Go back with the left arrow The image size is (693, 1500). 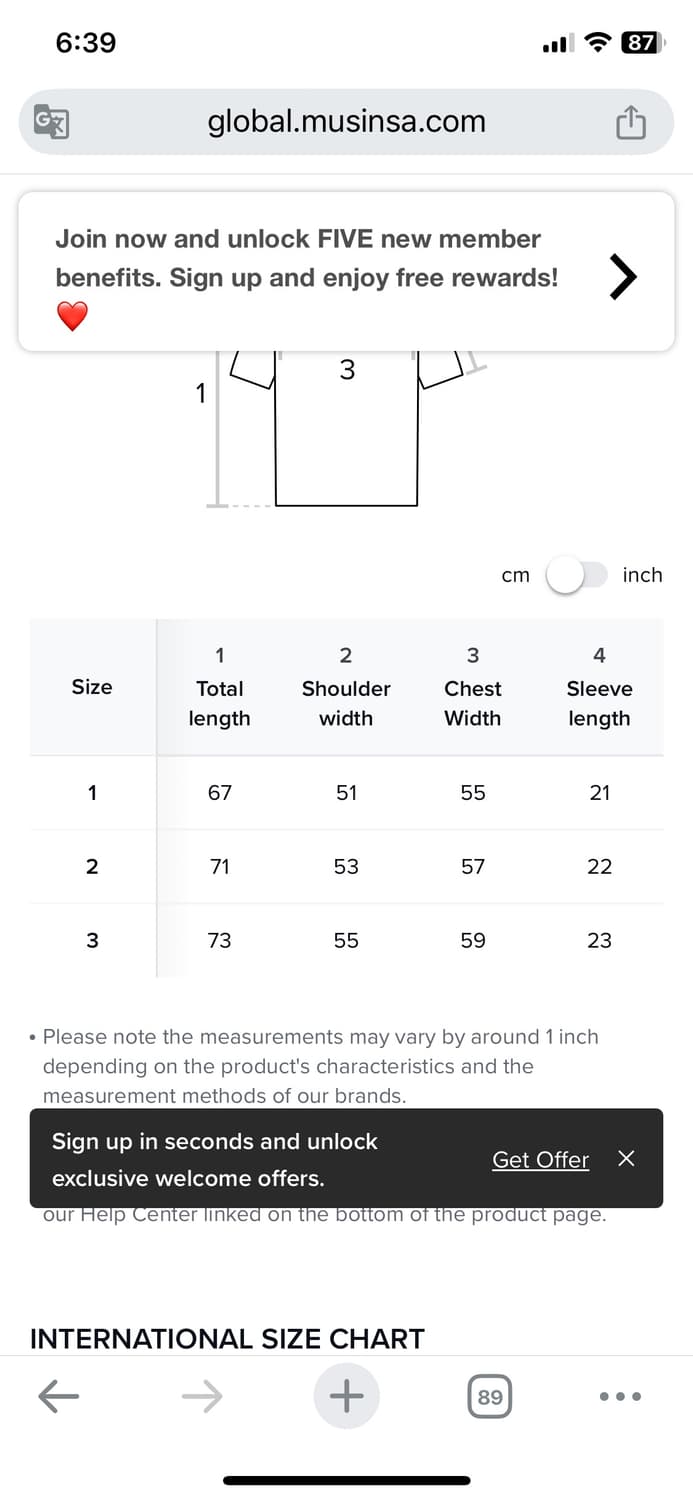[x=58, y=1396]
